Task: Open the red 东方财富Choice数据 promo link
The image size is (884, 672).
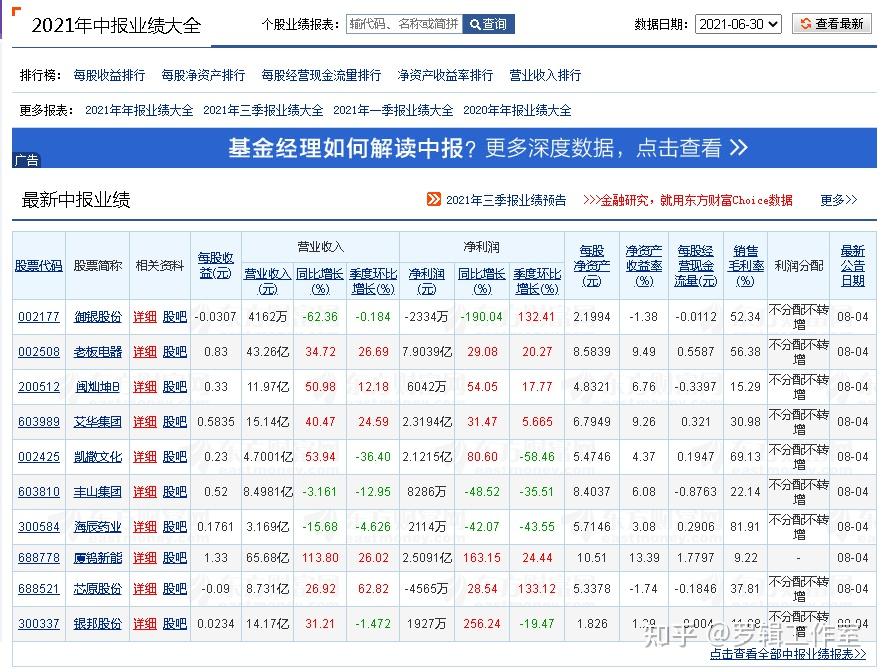Action: [688, 200]
